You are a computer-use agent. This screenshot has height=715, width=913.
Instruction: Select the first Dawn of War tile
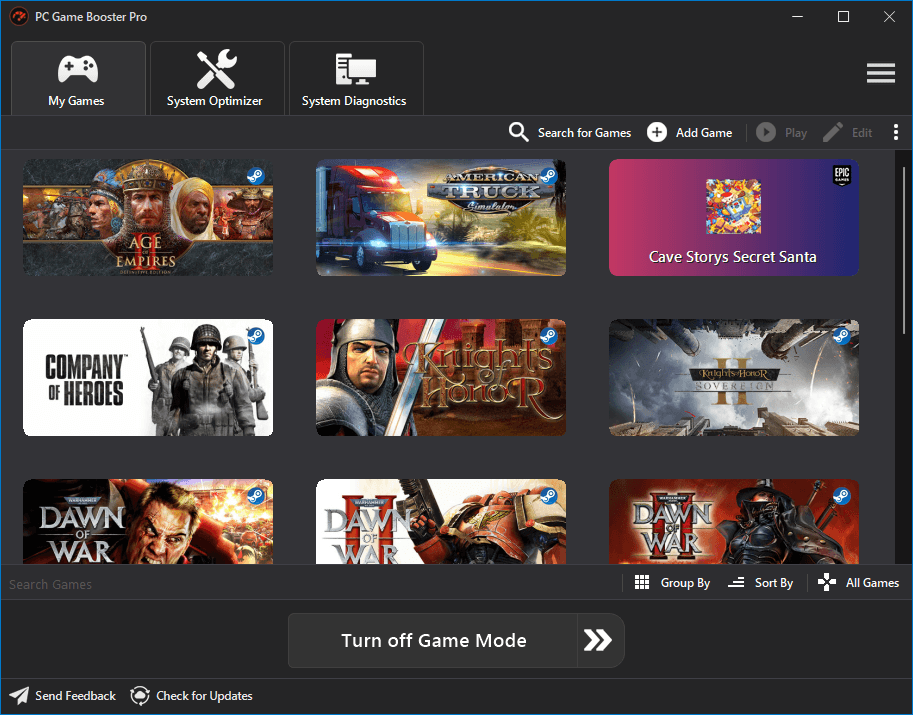148,521
